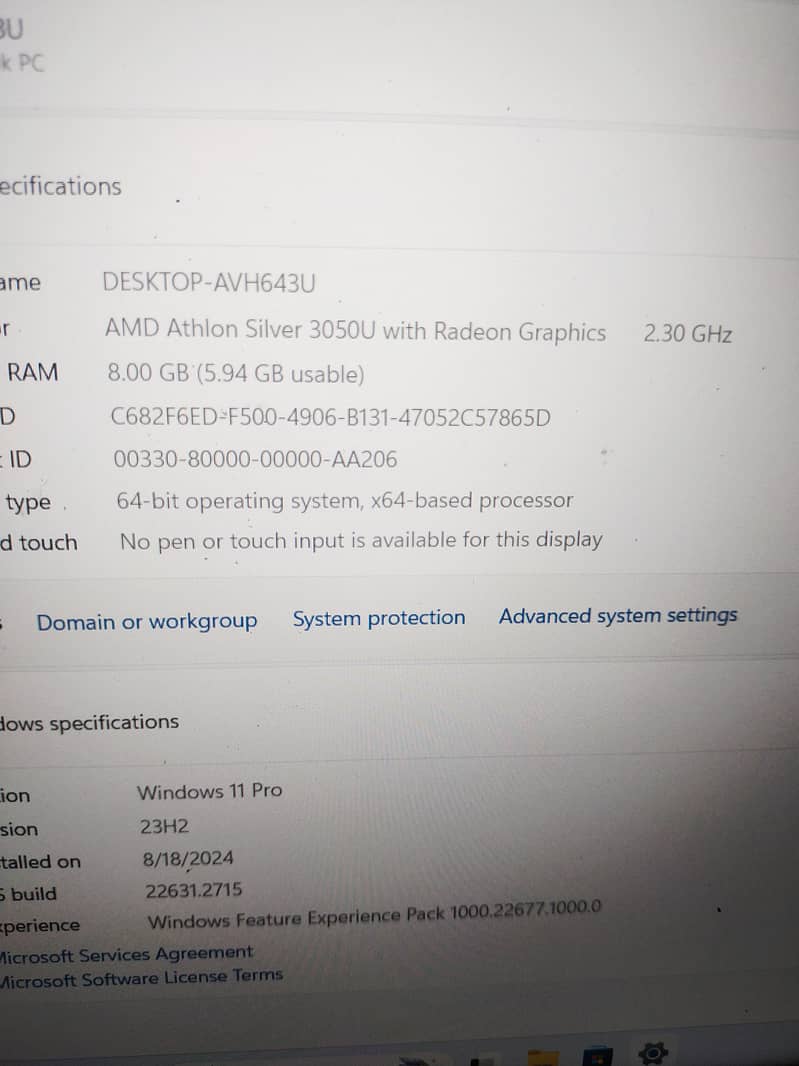Collapse the Device specifications section header
Screen dimensions: 799x1066
click(x=61, y=186)
